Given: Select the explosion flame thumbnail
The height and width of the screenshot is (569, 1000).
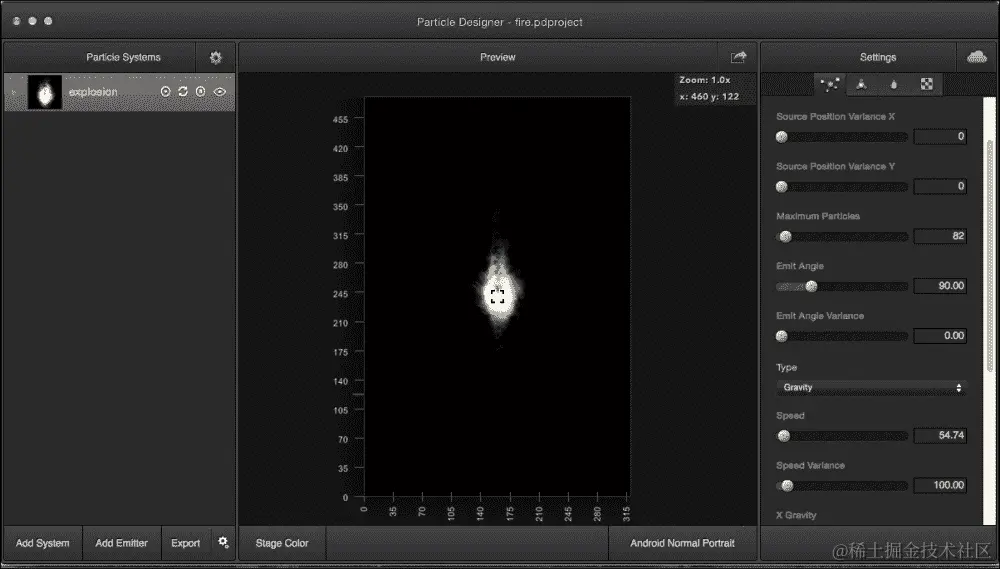Looking at the screenshot, I should [x=45, y=92].
